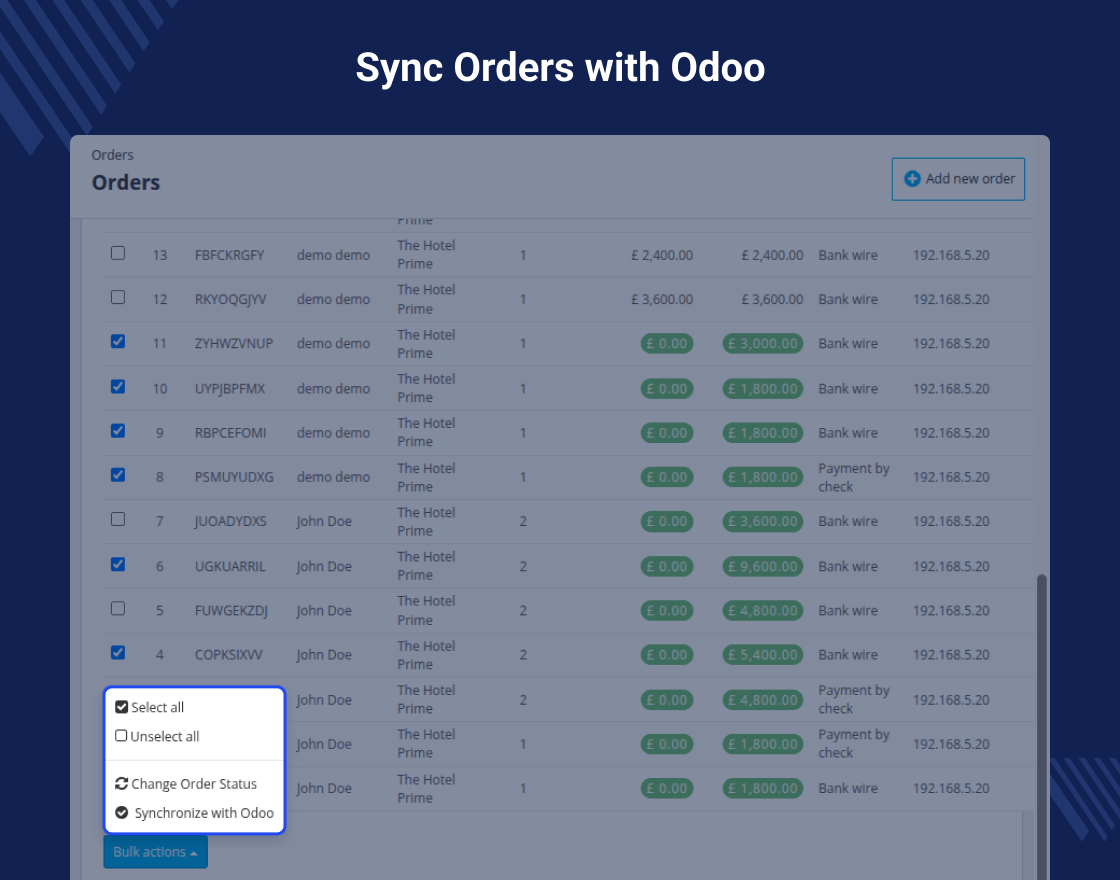
Task: Click the £ 3,600.00 badge for order 7
Action: coord(762,521)
